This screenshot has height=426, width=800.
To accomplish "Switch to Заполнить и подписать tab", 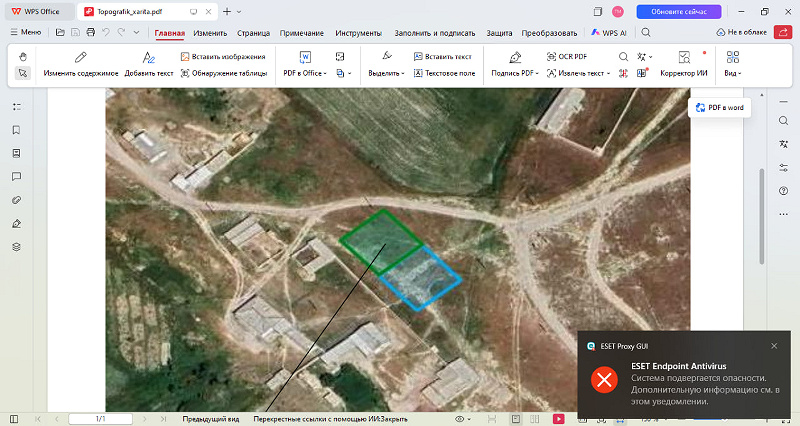I will tap(435, 33).
